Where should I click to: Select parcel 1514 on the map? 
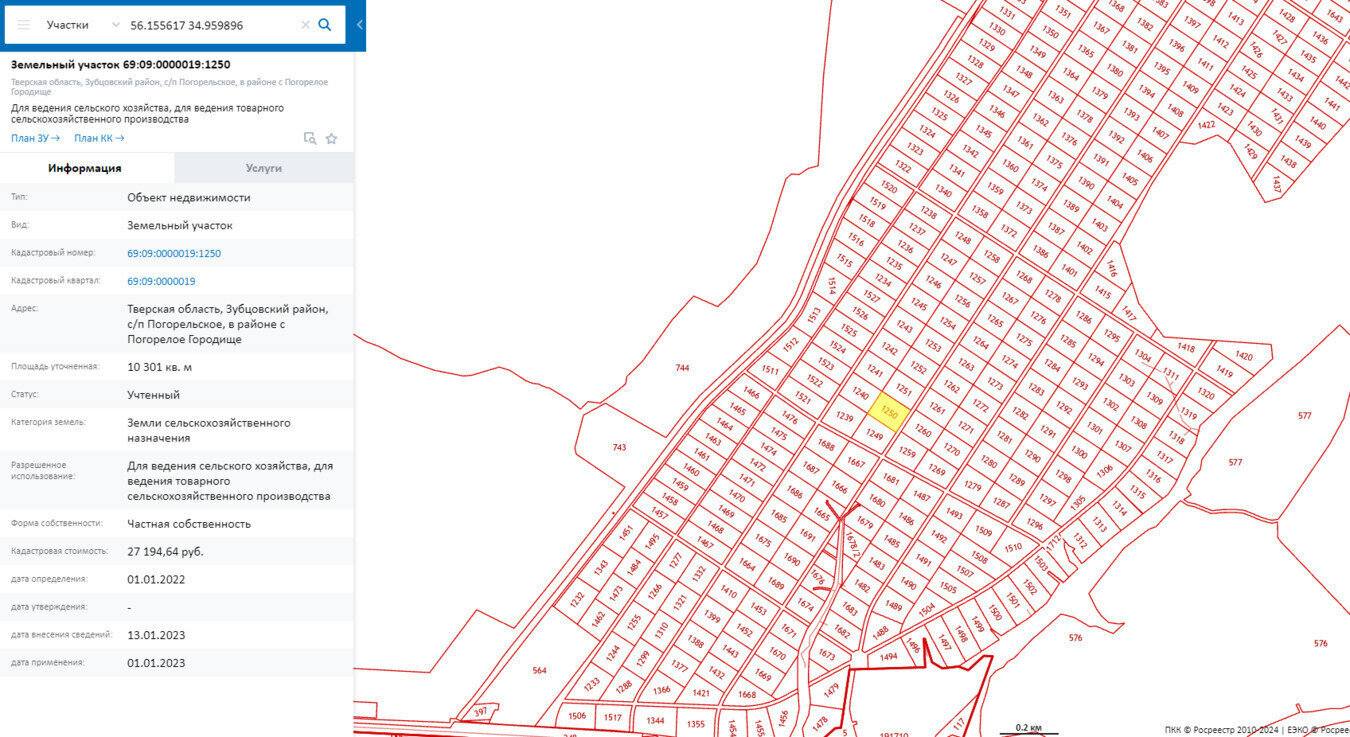point(831,286)
